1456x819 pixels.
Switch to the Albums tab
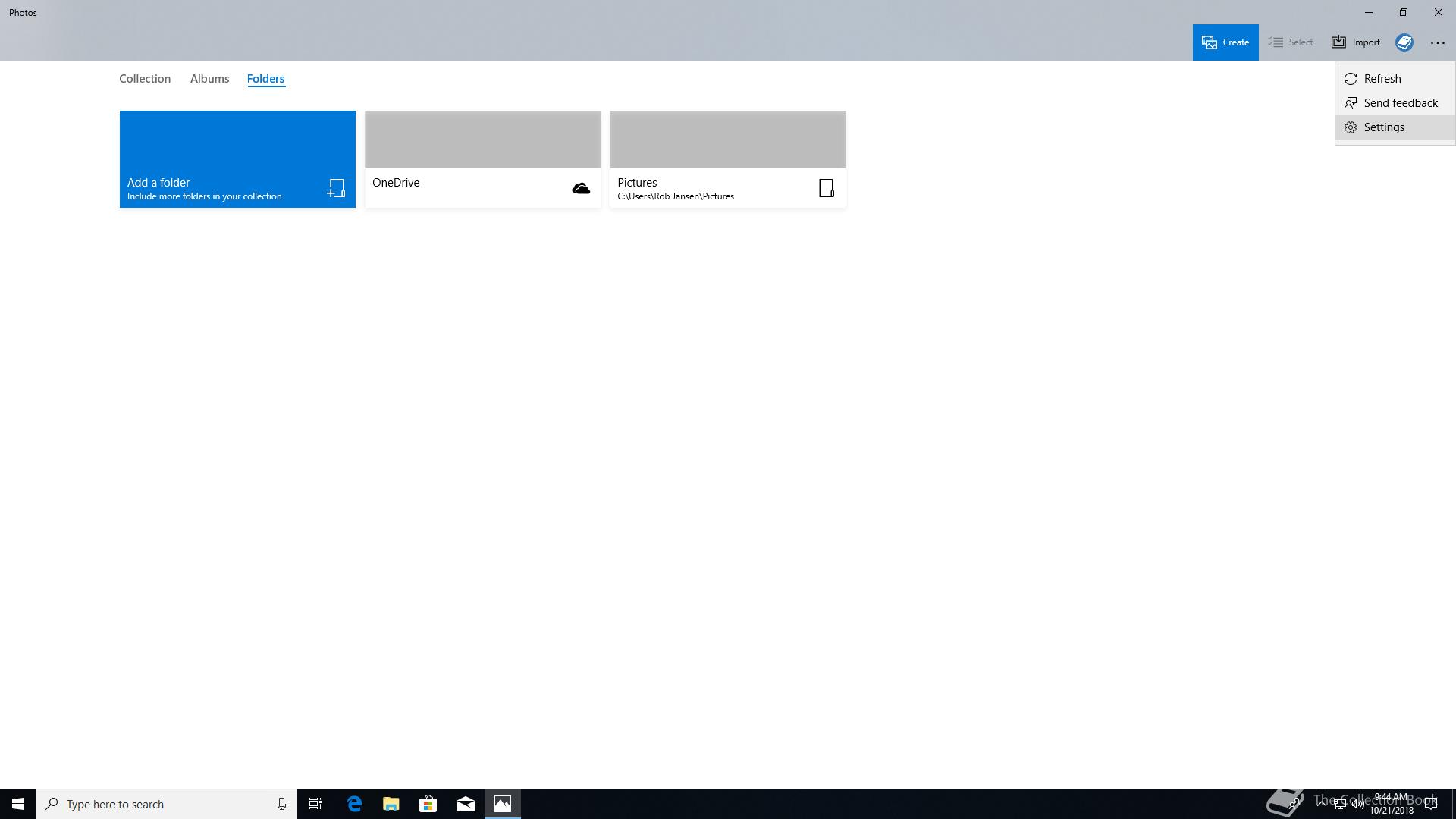point(209,79)
